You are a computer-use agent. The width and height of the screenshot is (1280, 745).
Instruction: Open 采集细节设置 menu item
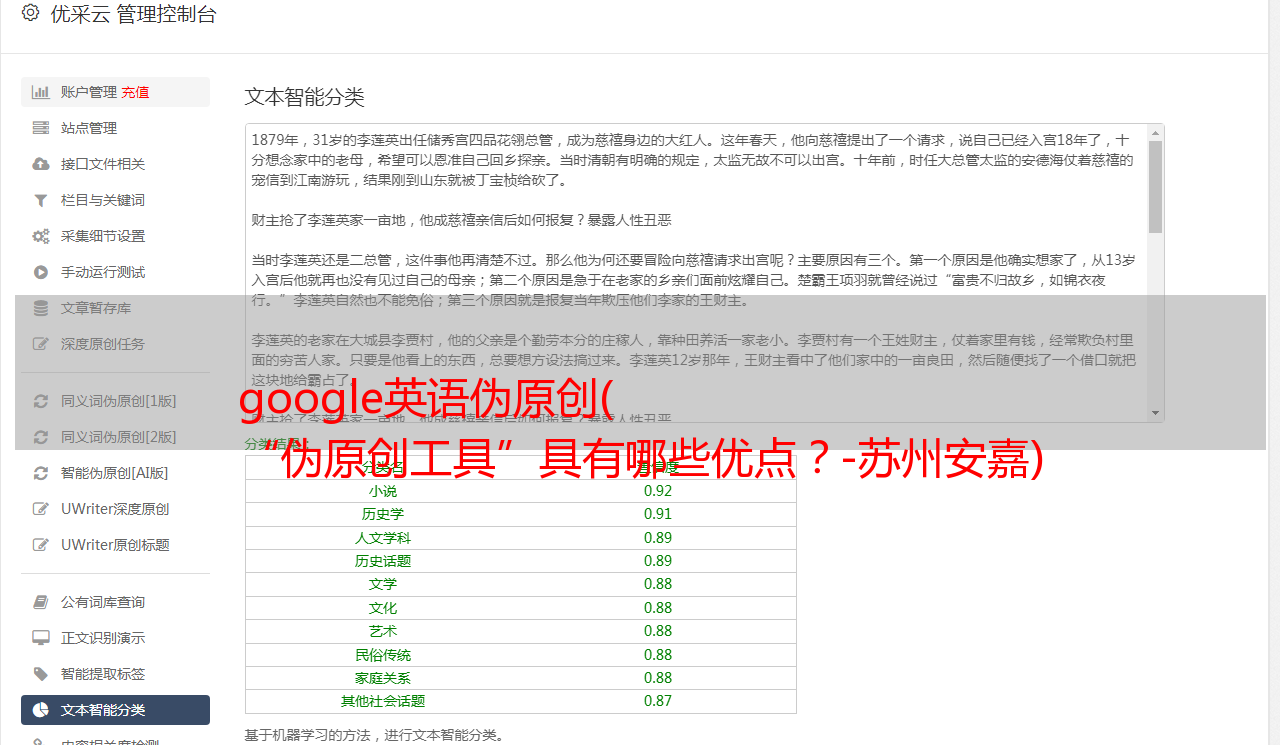115,236
